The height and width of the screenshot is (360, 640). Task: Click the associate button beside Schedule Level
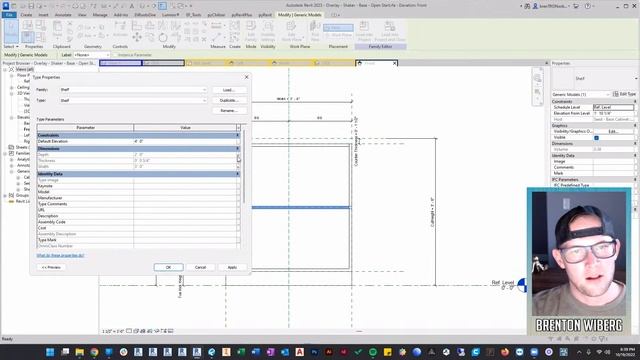(635, 107)
